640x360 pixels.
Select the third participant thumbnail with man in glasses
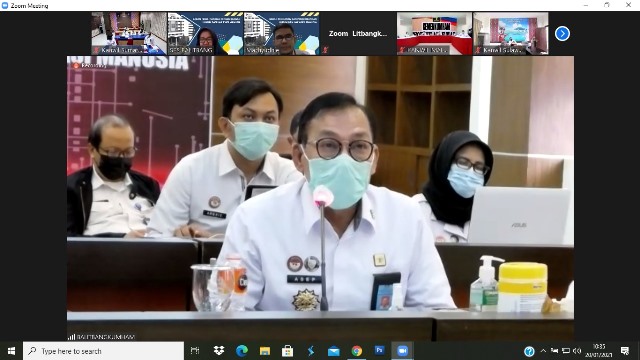click(282, 33)
